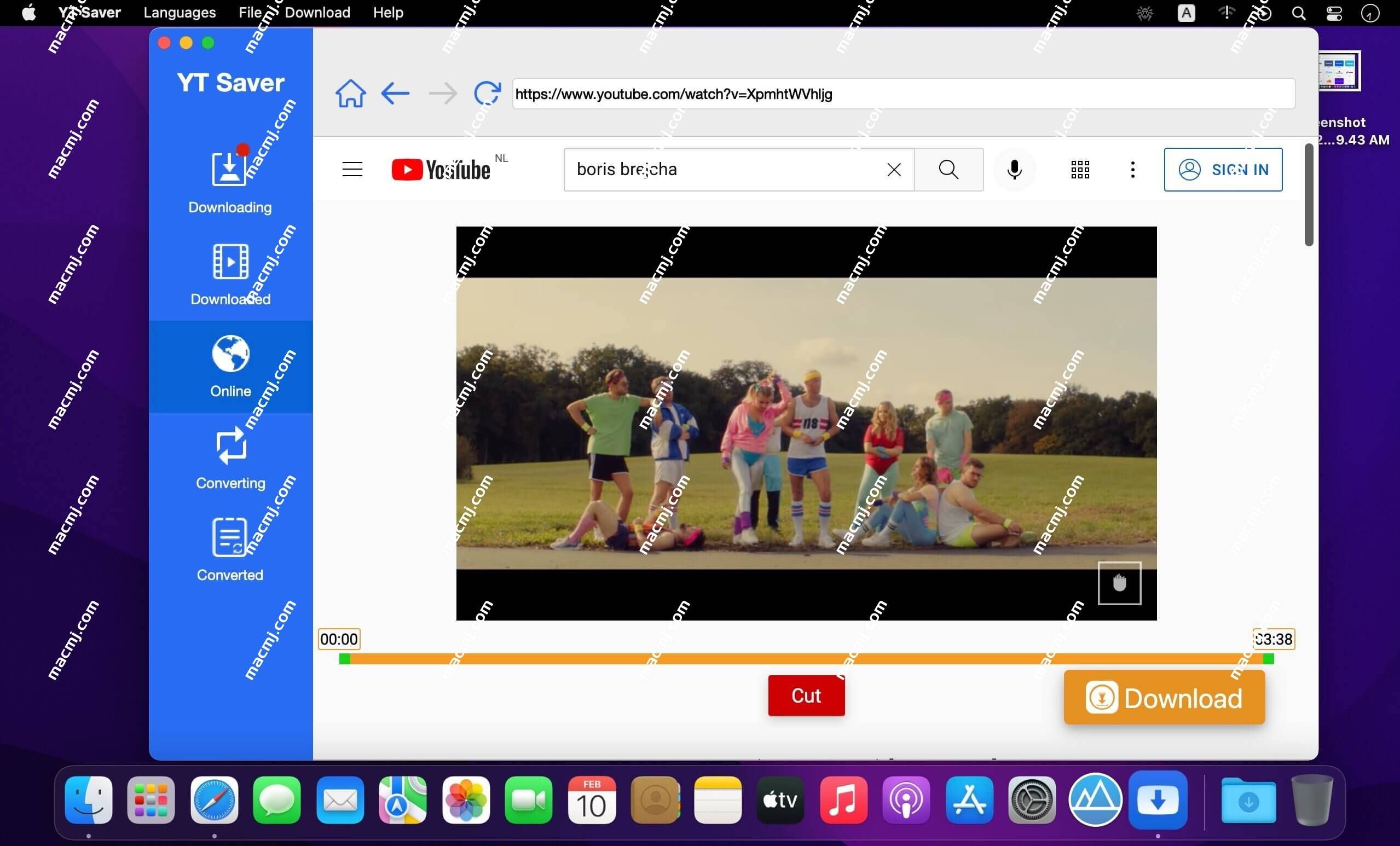
Task: Click the hand icon on video
Action: 1119,583
